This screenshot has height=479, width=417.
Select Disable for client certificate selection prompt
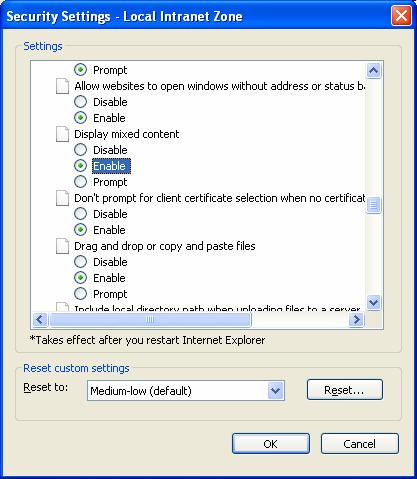pyautogui.click(x=80, y=214)
